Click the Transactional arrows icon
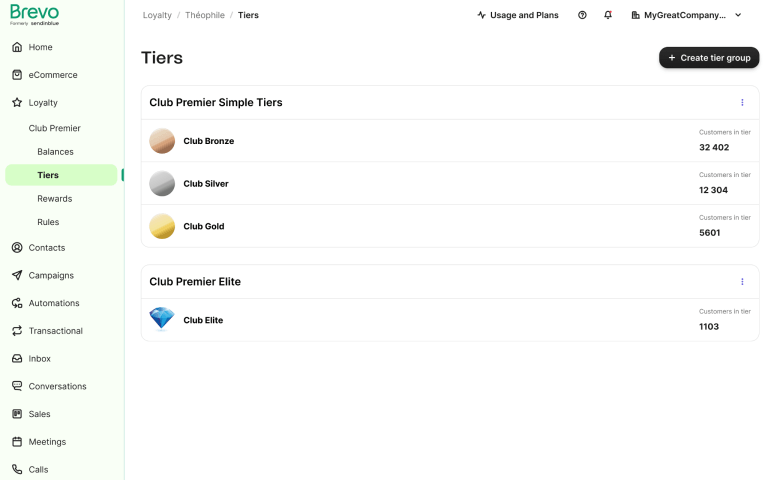Viewport: 768px width, 480px height. point(17,331)
